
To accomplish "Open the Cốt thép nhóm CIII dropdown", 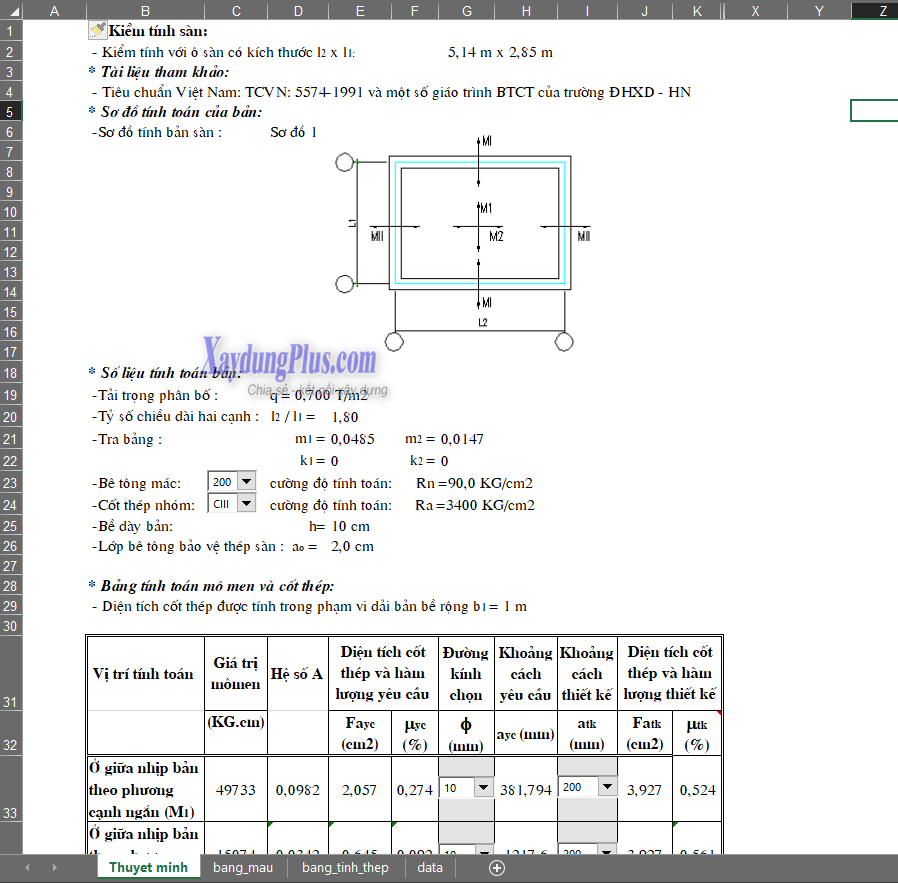I will (247, 504).
